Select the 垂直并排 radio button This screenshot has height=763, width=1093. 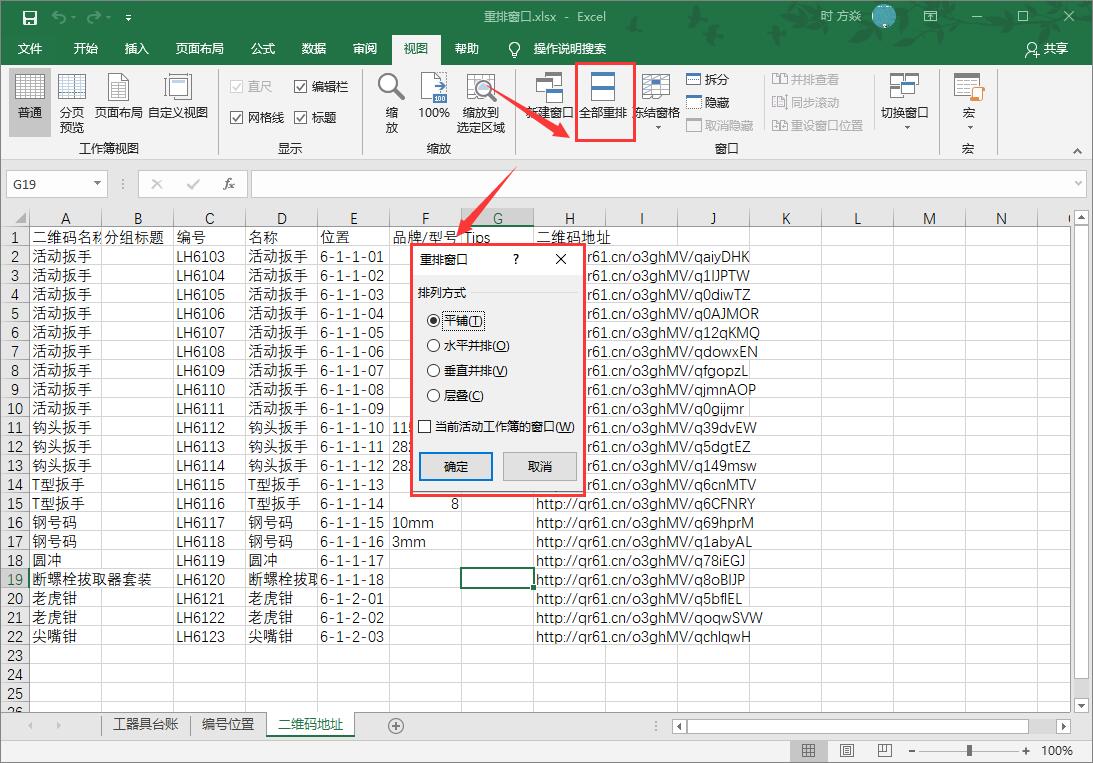(x=434, y=371)
